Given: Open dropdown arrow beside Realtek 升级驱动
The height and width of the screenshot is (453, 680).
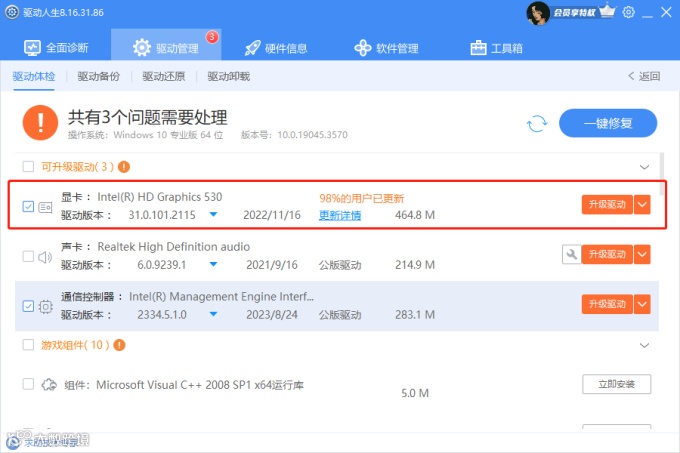Looking at the screenshot, I should (x=642, y=254).
